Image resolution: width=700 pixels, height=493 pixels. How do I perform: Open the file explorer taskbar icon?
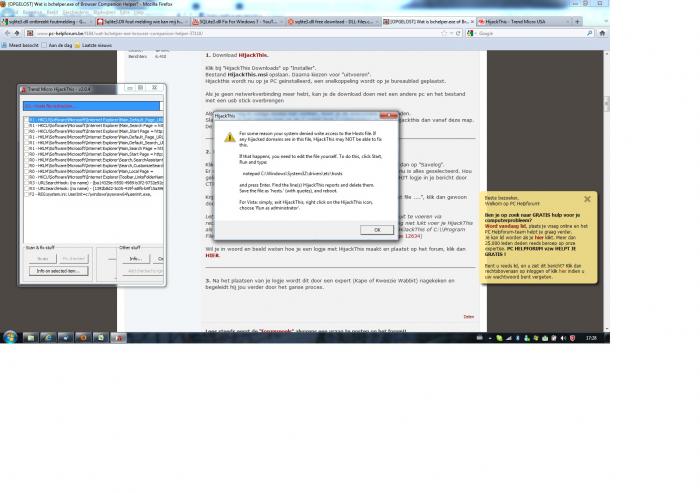31,338
